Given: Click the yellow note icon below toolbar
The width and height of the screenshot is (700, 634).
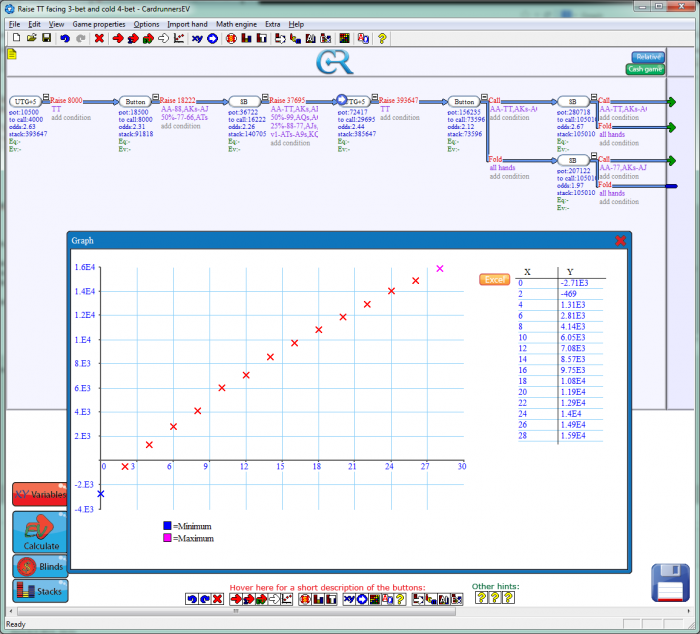Looking at the screenshot, I should [x=12, y=54].
